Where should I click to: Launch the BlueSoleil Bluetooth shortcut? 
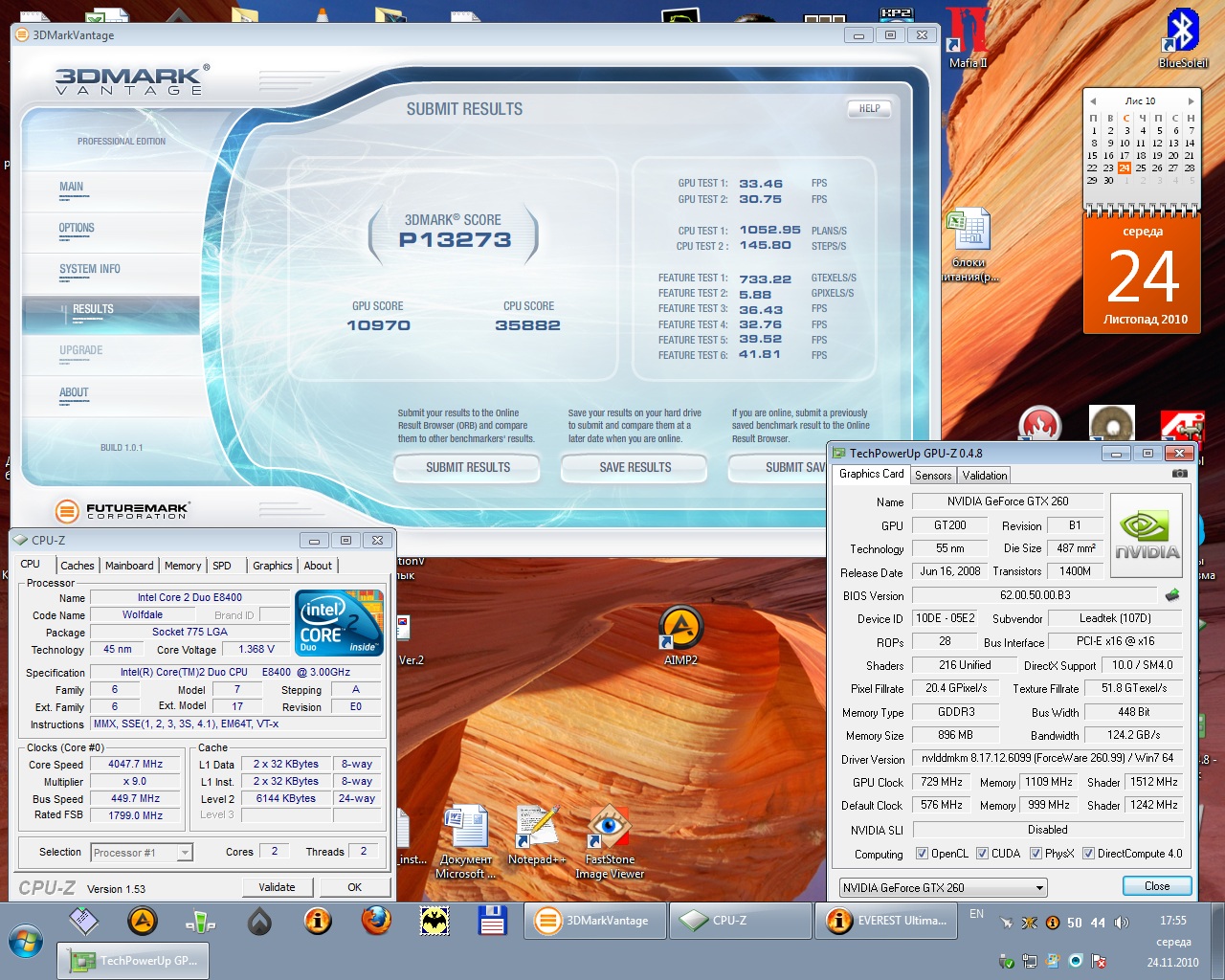[x=1183, y=38]
